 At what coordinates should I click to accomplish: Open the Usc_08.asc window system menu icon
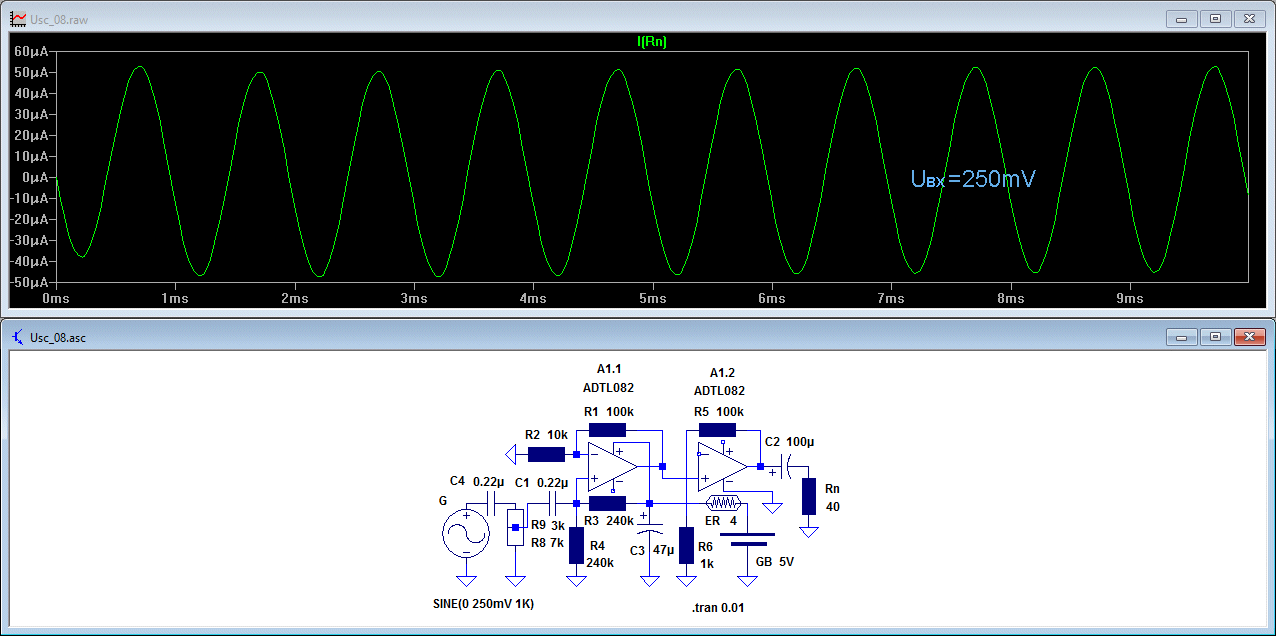click(17, 337)
